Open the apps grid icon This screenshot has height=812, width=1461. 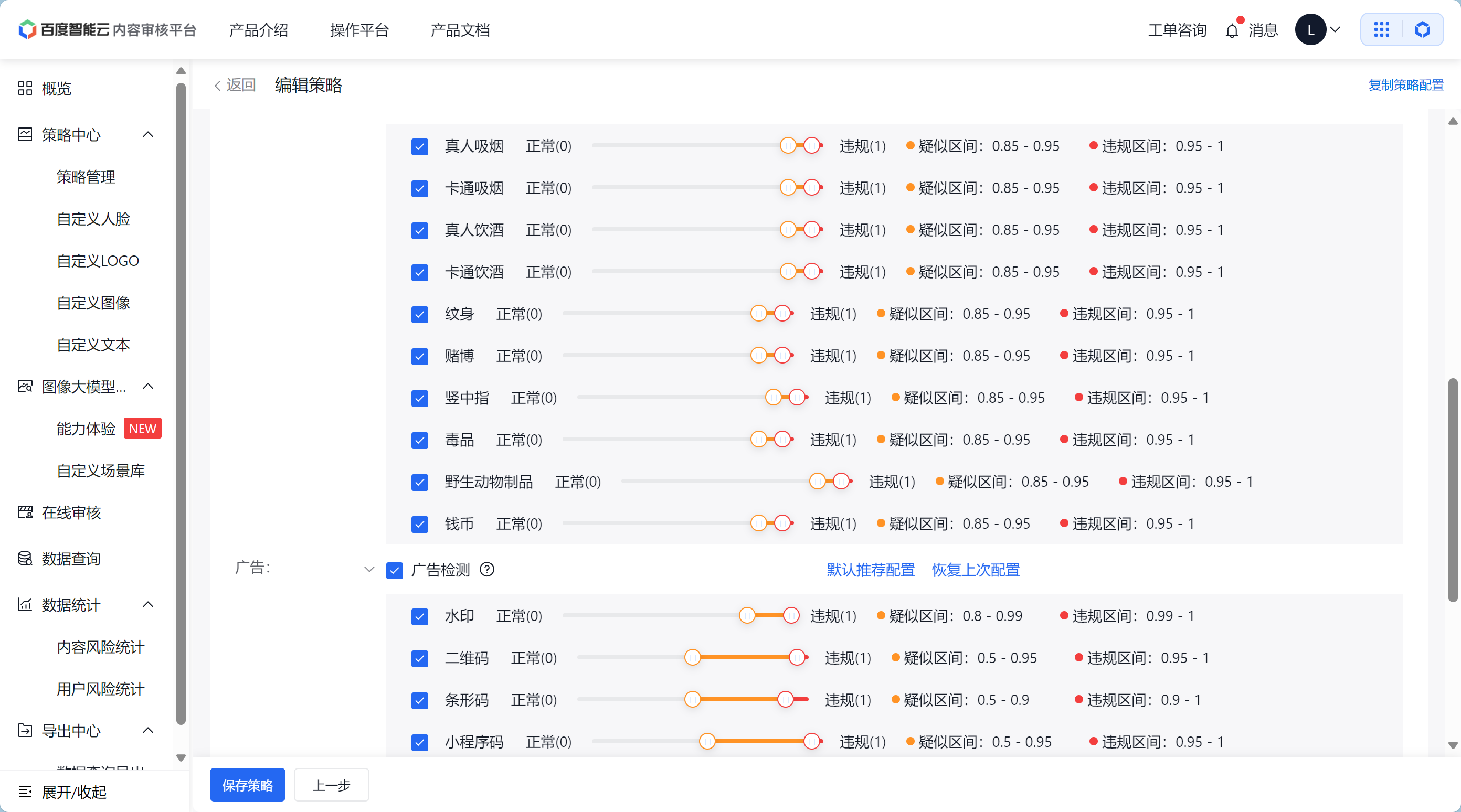1382,30
